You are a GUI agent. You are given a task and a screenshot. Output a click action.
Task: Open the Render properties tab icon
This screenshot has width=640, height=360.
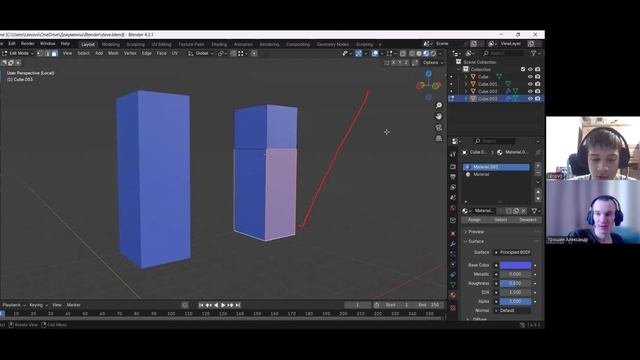coord(453,167)
